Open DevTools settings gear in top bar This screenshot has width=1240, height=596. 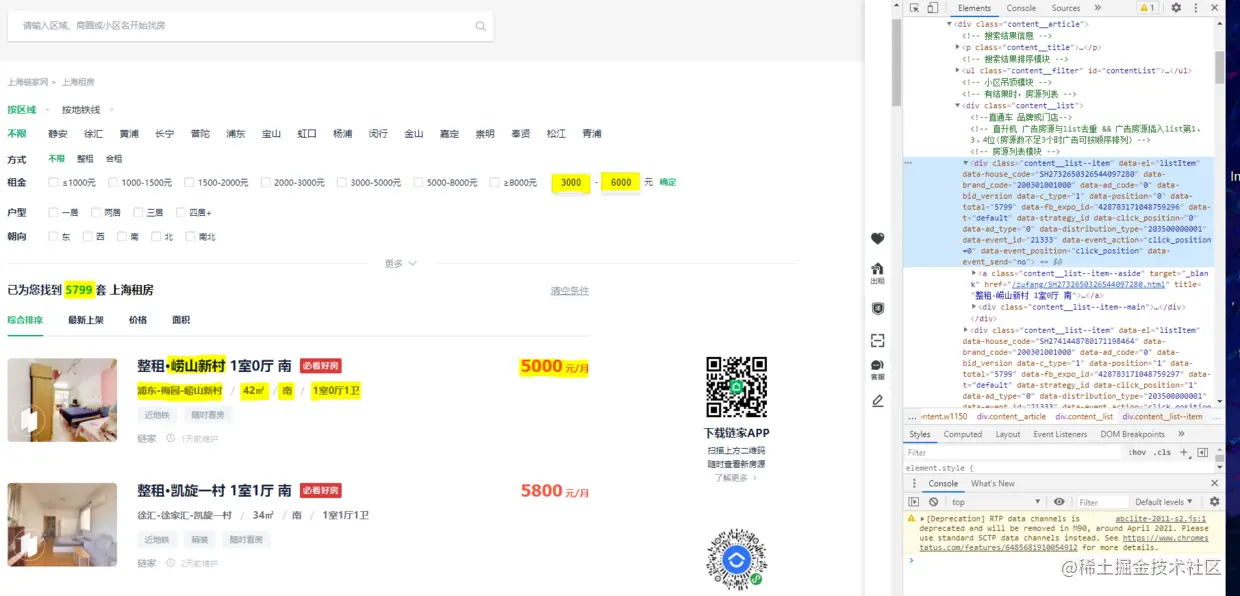pos(1176,8)
